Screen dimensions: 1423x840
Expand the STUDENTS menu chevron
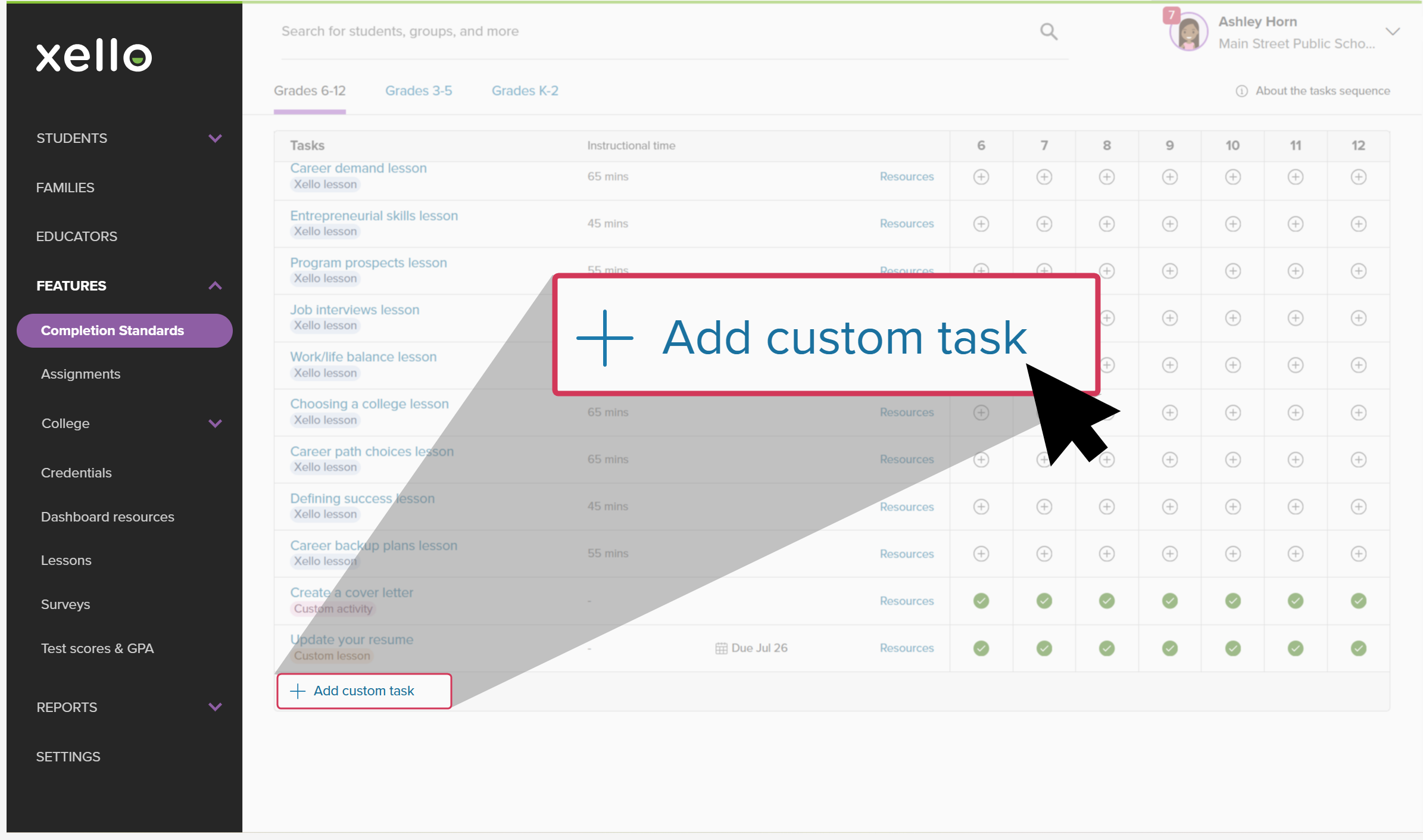(216, 138)
